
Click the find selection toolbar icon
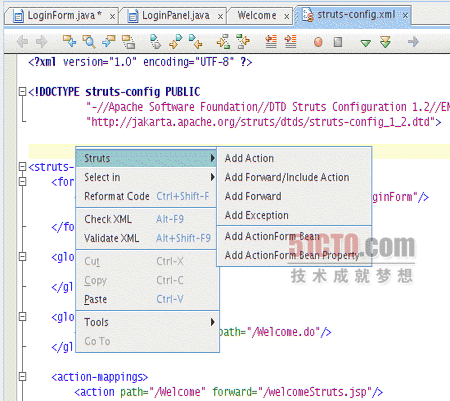point(69,42)
